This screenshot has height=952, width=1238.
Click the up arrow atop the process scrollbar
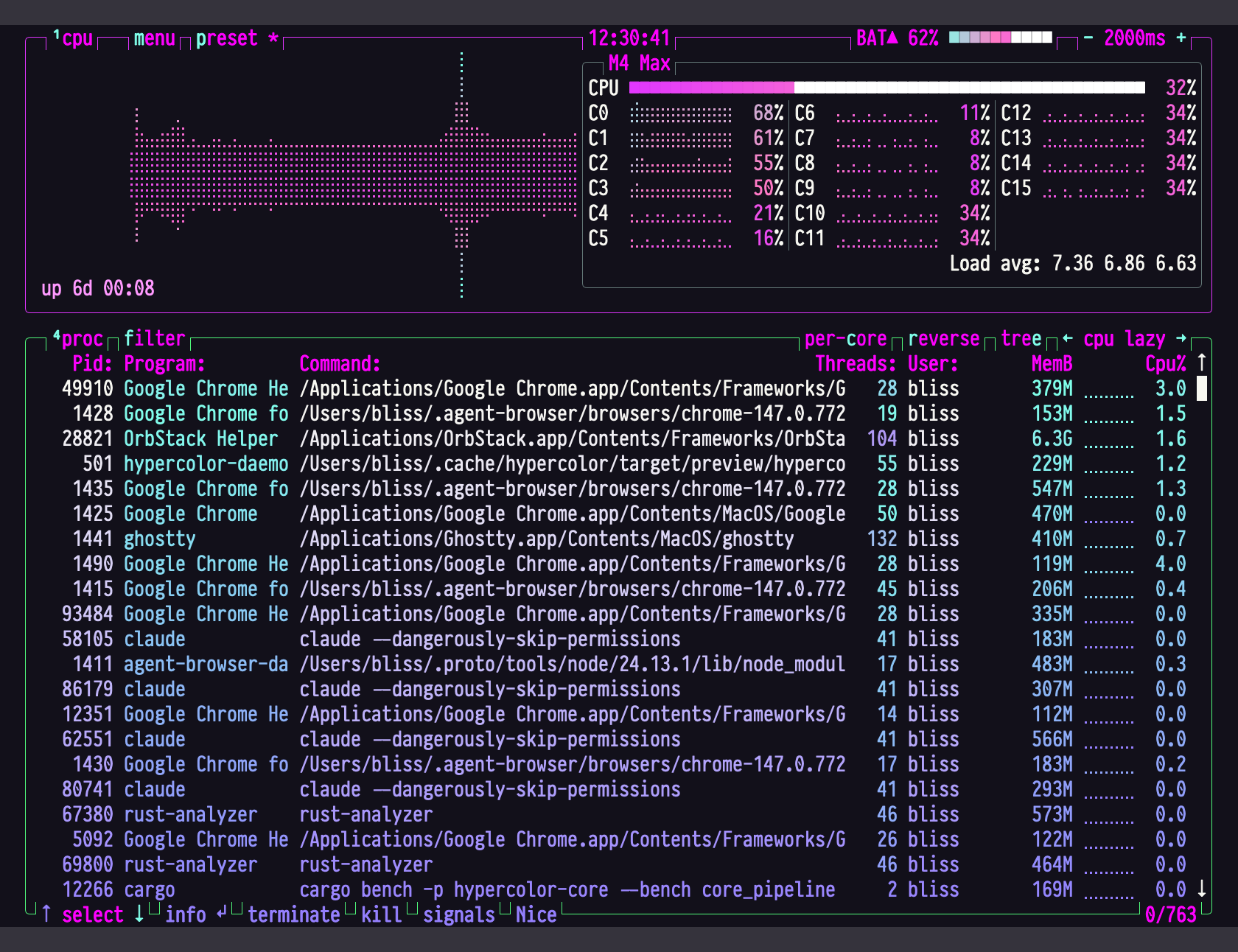[1201, 363]
